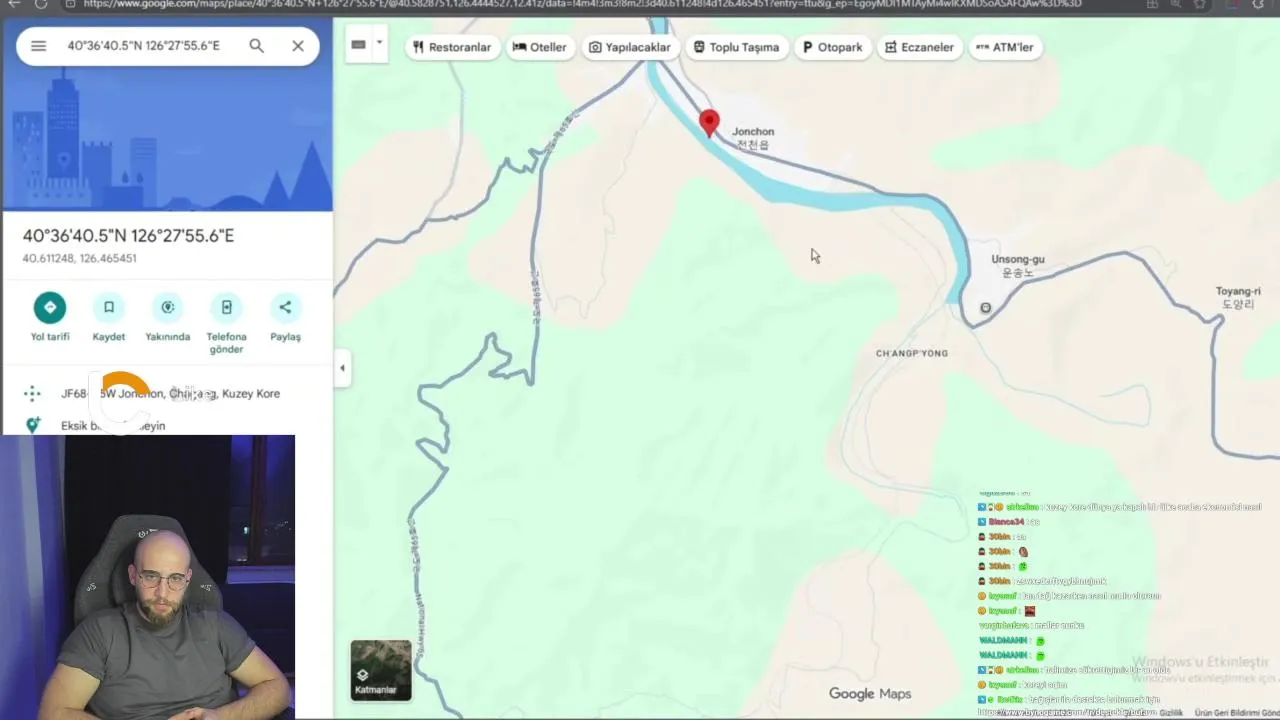Click the add missing place pin icon
1280x720 pixels.
click(x=32, y=425)
